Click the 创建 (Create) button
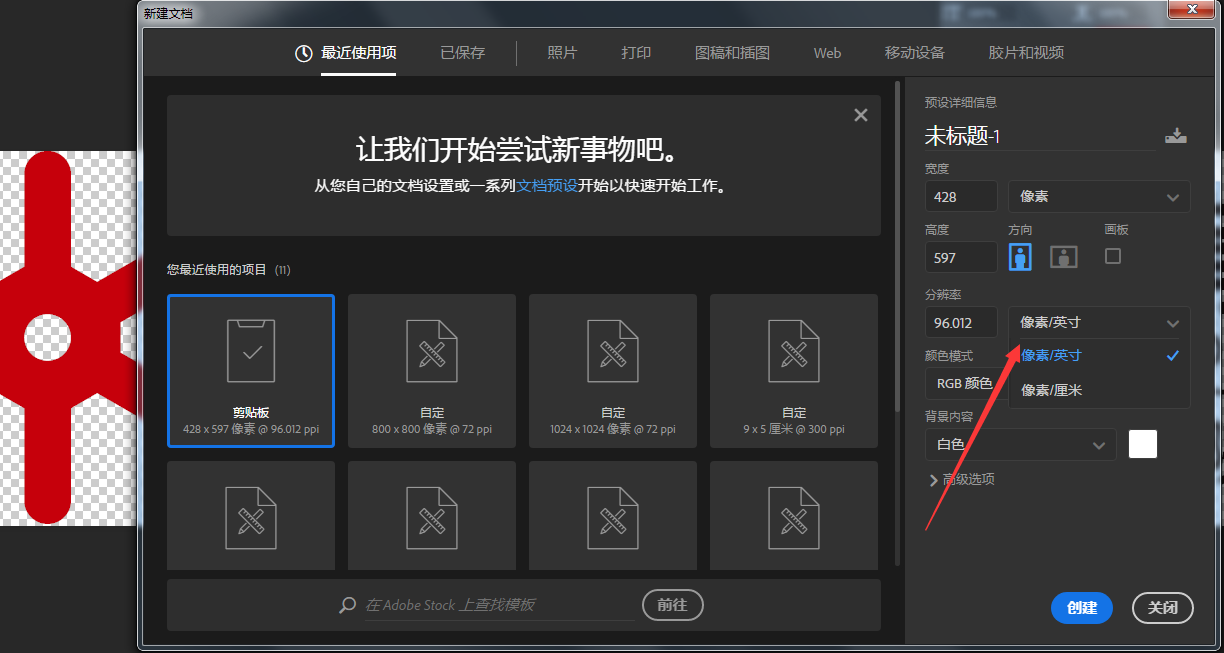1224x653 pixels. point(1082,608)
